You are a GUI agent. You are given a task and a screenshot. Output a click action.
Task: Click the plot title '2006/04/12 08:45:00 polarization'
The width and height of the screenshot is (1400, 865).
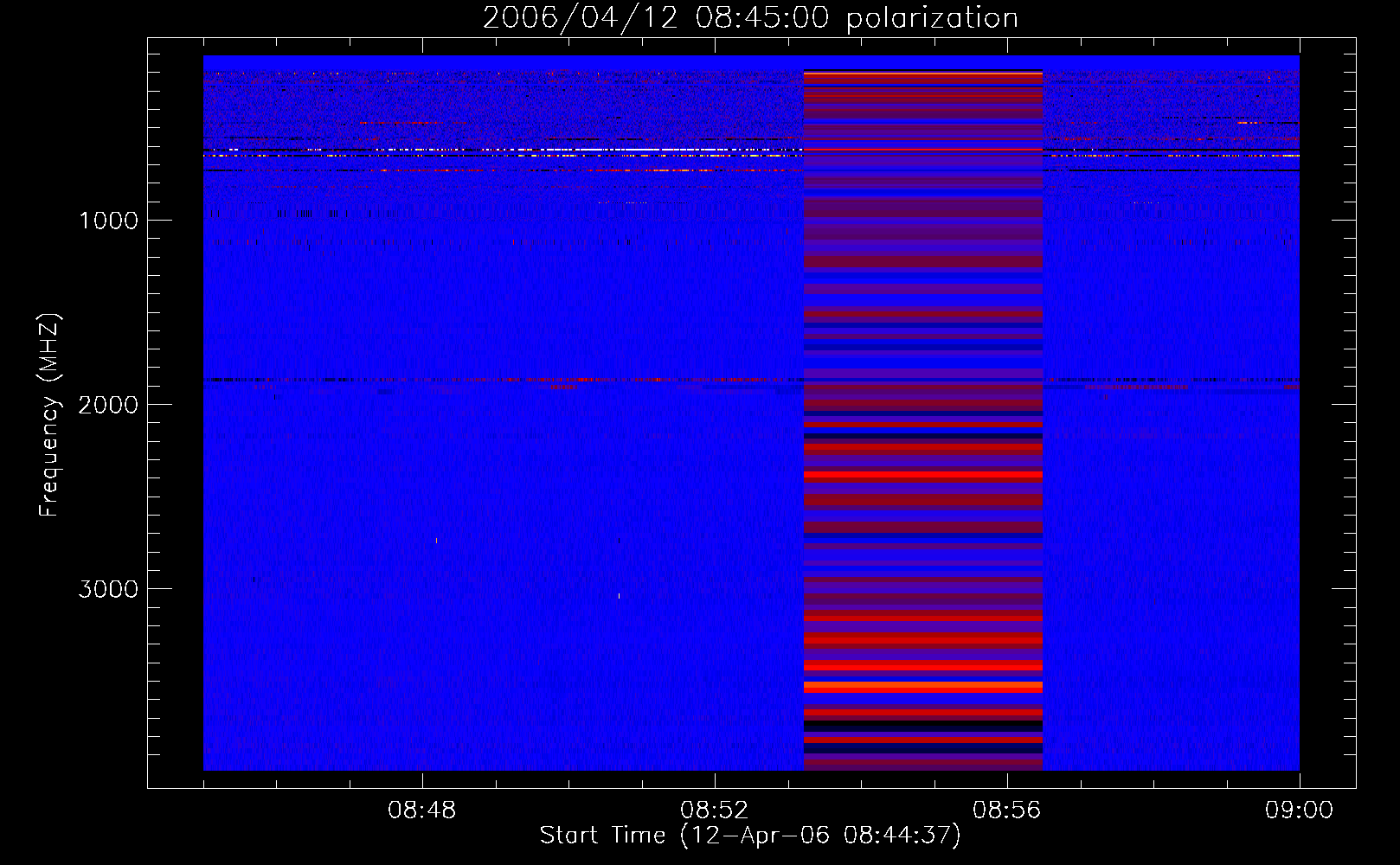point(750,17)
